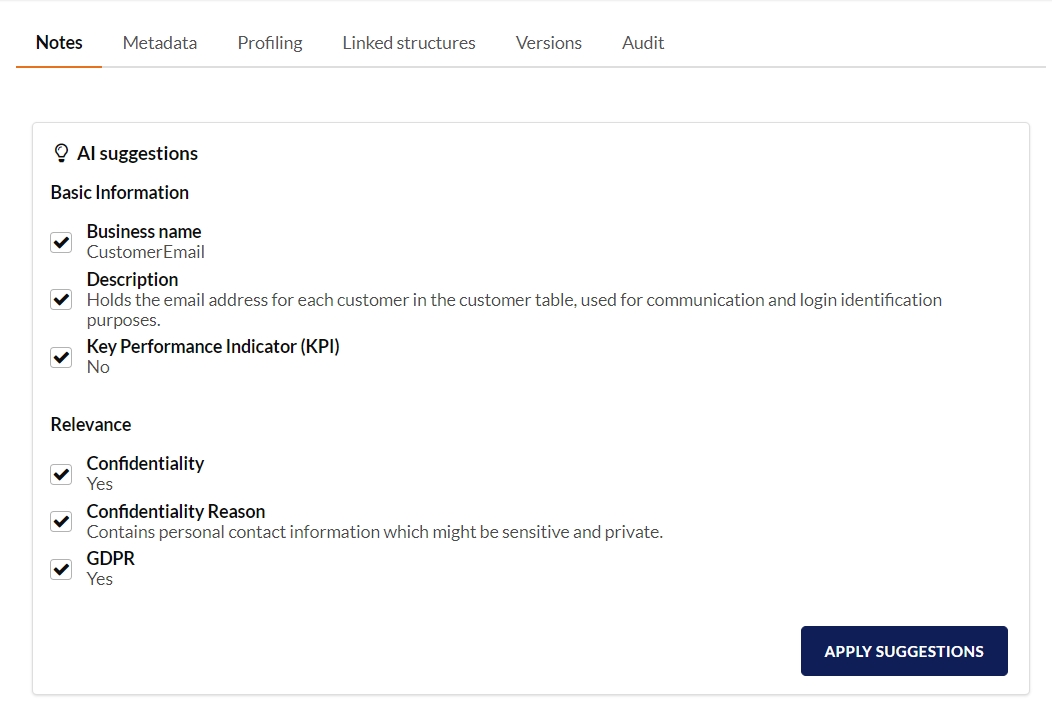Go to the Profiling tab
The width and height of the screenshot is (1052, 705).
click(270, 43)
